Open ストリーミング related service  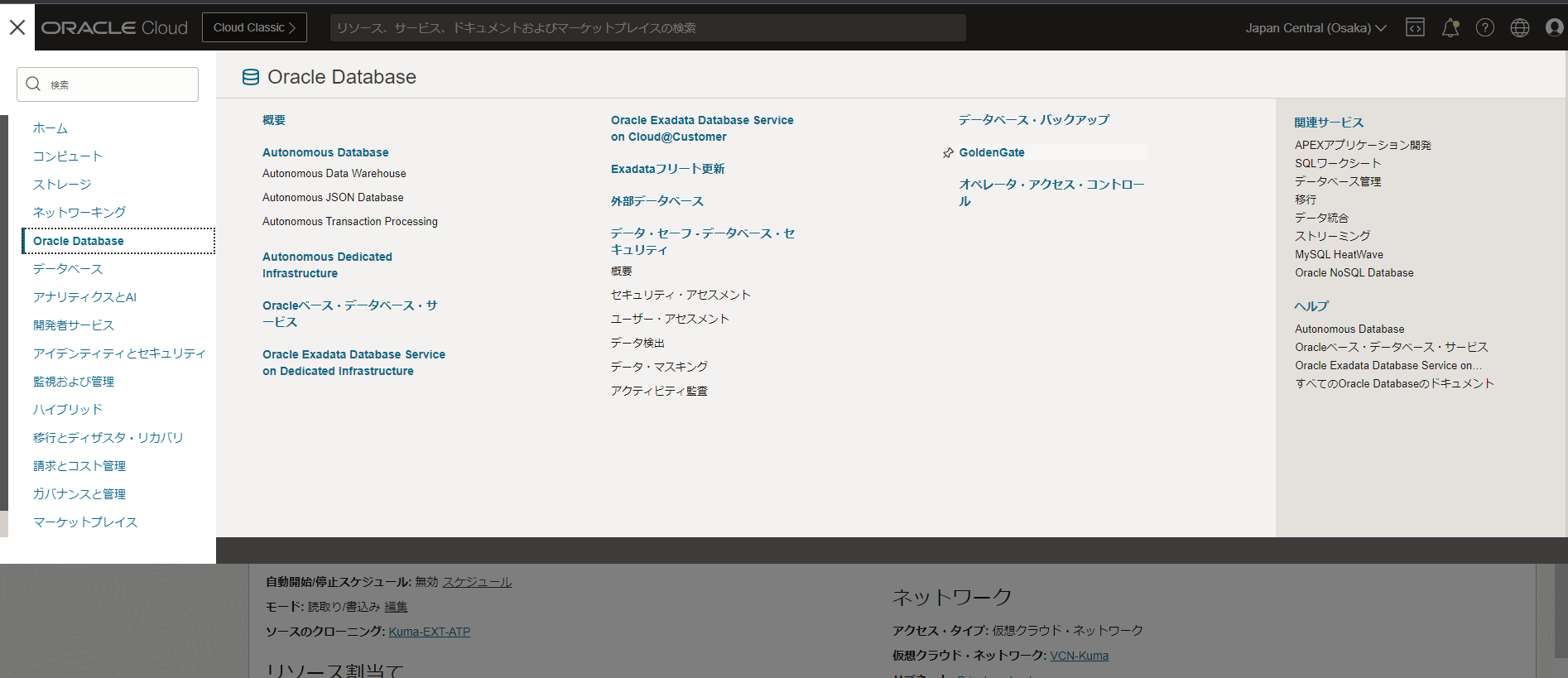click(1332, 236)
